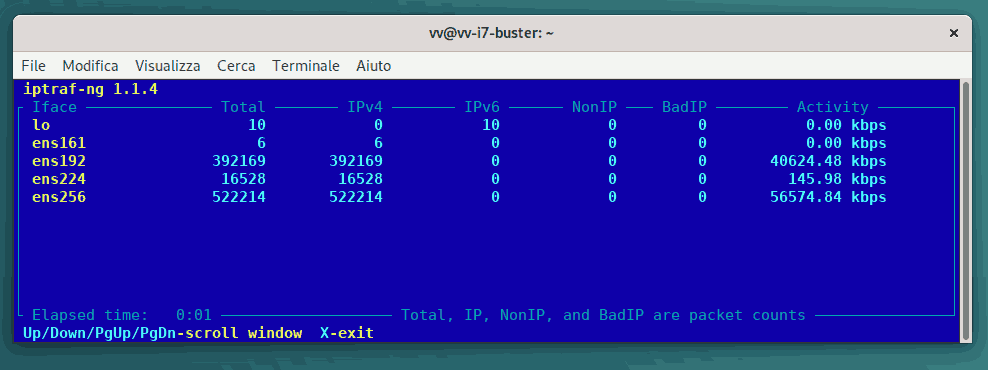Open the Cerca menu
Screen dimensions: 988x370
tap(236, 66)
